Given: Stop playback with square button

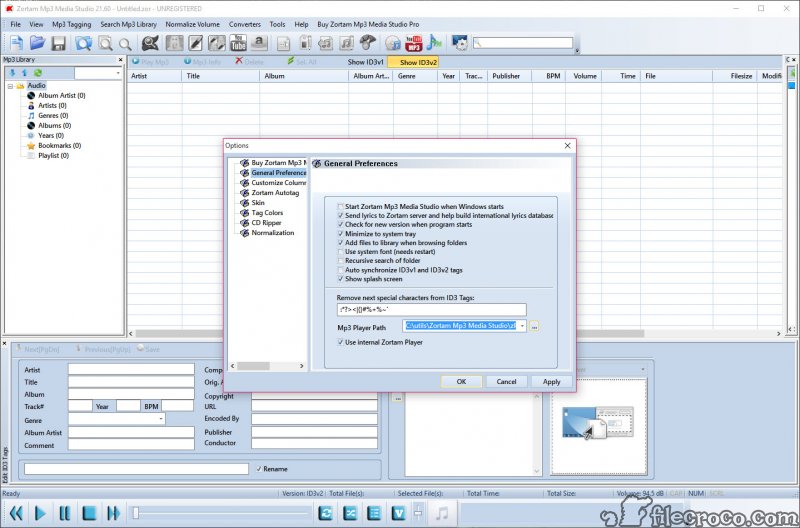Looking at the screenshot, I should 89,513.
